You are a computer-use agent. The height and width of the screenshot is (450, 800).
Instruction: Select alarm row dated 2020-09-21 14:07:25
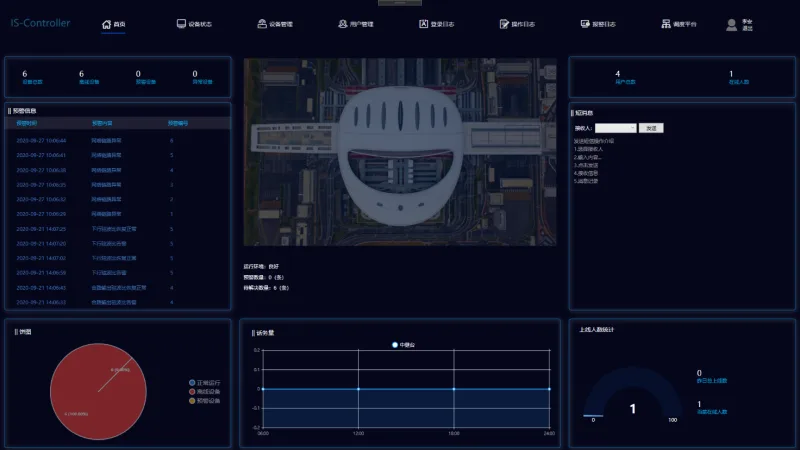coord(118,229)
